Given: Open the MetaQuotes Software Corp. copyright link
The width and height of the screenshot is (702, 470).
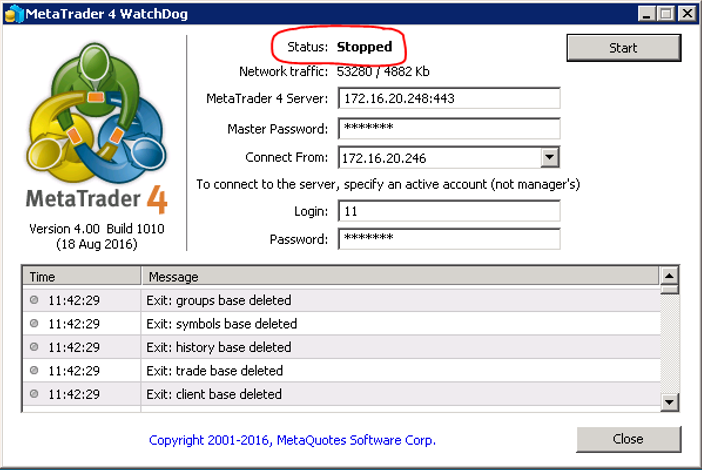Looking at the screenshot, I should click(292, 440).
